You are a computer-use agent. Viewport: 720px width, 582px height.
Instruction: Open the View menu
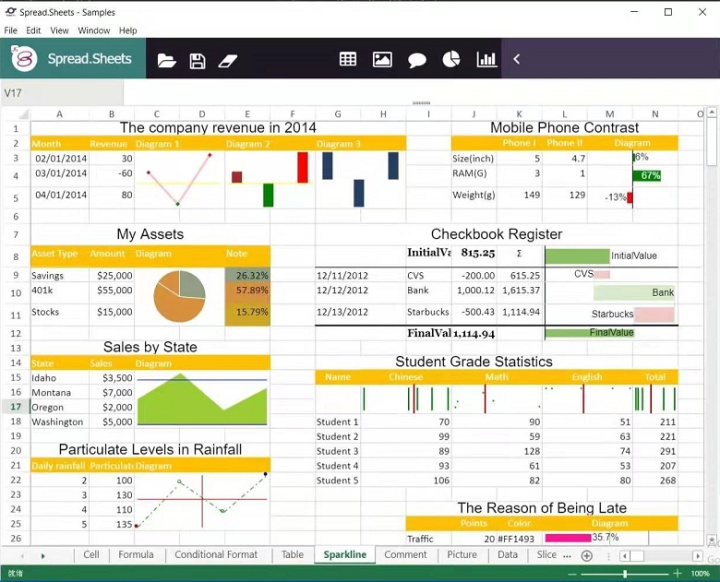pos(59,30)
